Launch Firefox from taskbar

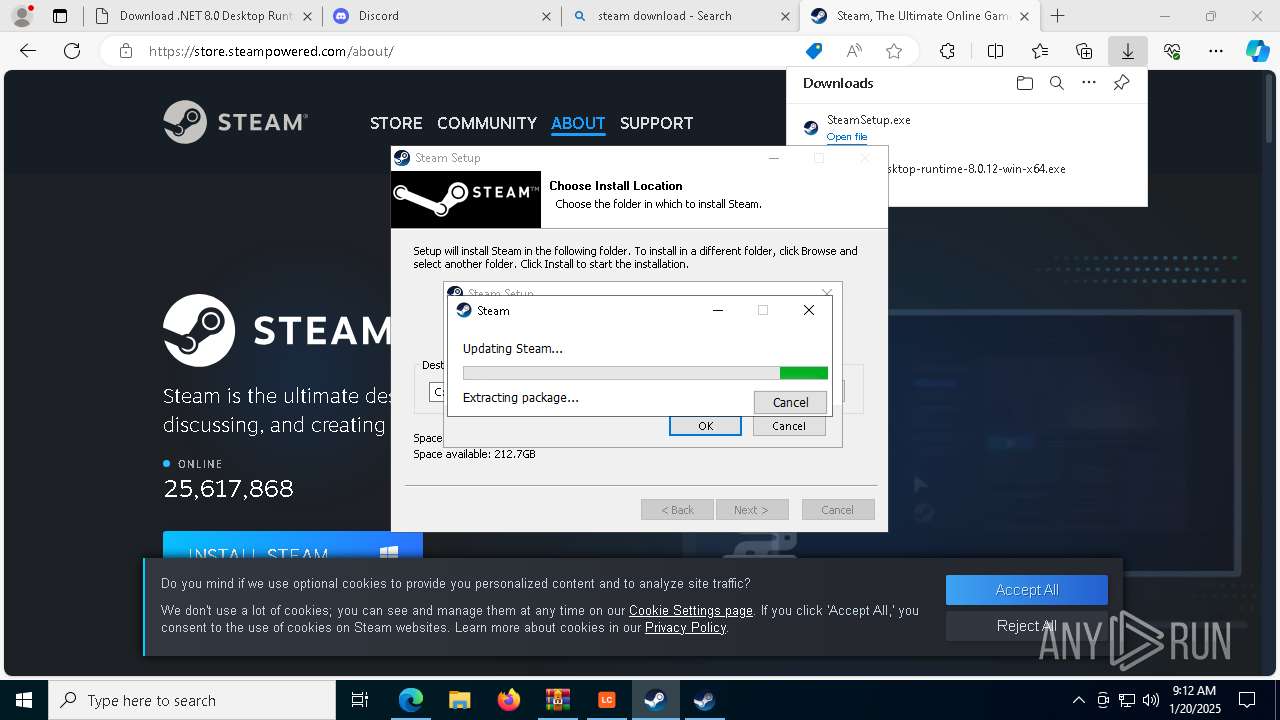pos(508,700)
